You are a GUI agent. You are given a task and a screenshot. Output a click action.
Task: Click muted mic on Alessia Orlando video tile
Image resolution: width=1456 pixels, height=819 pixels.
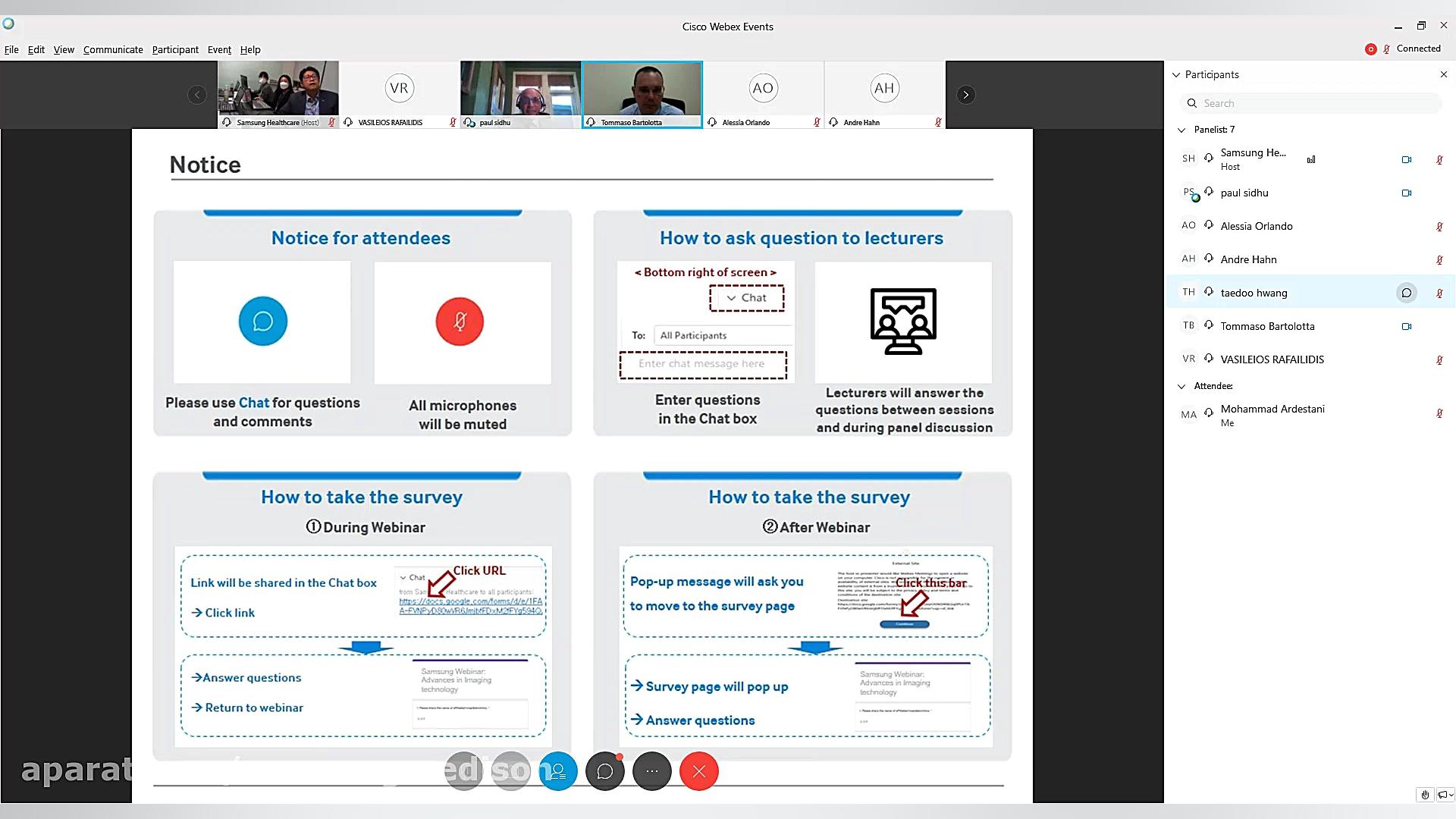click(x=817, y=122)
